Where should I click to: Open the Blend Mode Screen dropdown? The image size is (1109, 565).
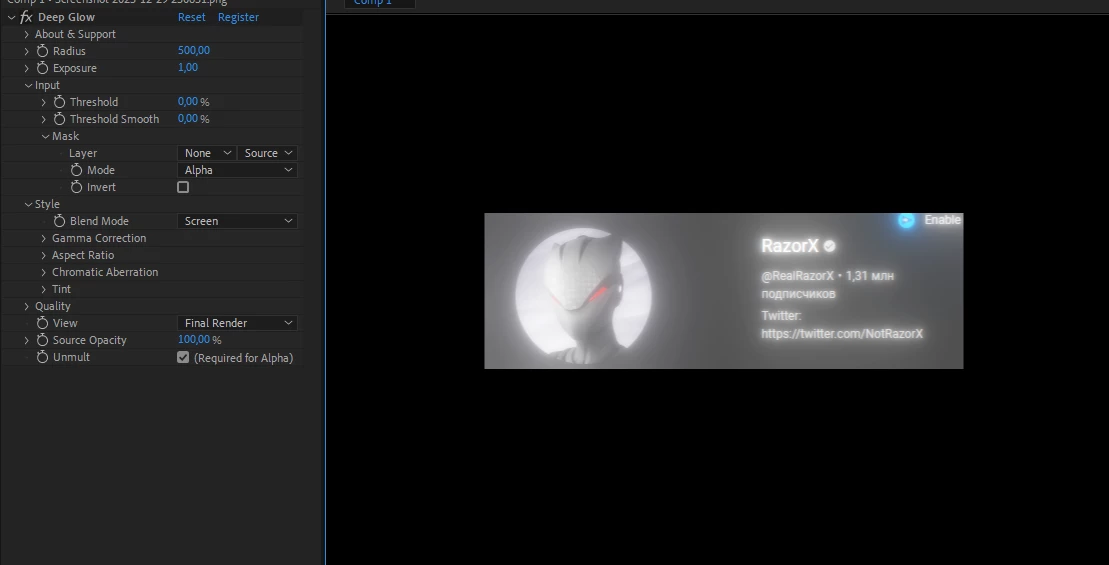(237, 221)
